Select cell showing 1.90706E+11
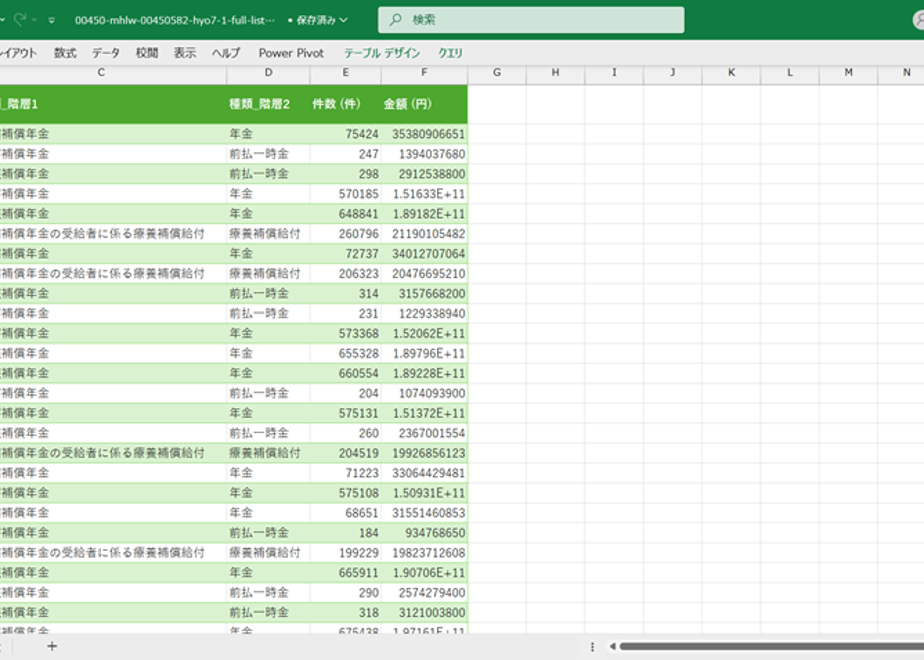 424,573
